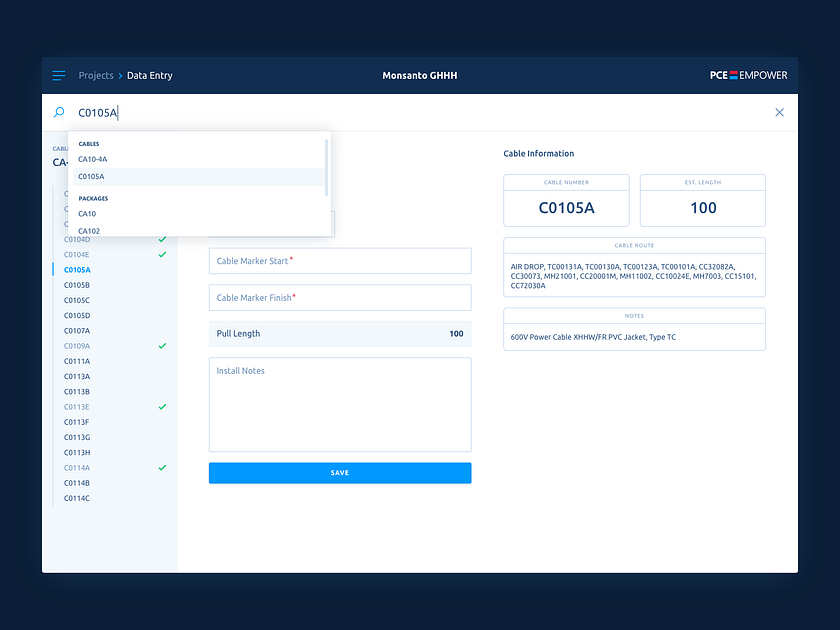Click the Cable Marker Start field
Viewport: 840px width, 630px height.
(x=340, y=261)
